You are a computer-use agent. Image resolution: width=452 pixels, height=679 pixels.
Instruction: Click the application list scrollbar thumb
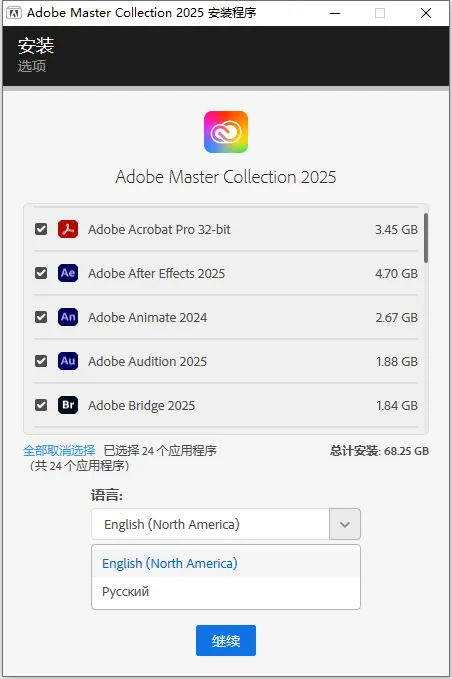pos(426,238)
